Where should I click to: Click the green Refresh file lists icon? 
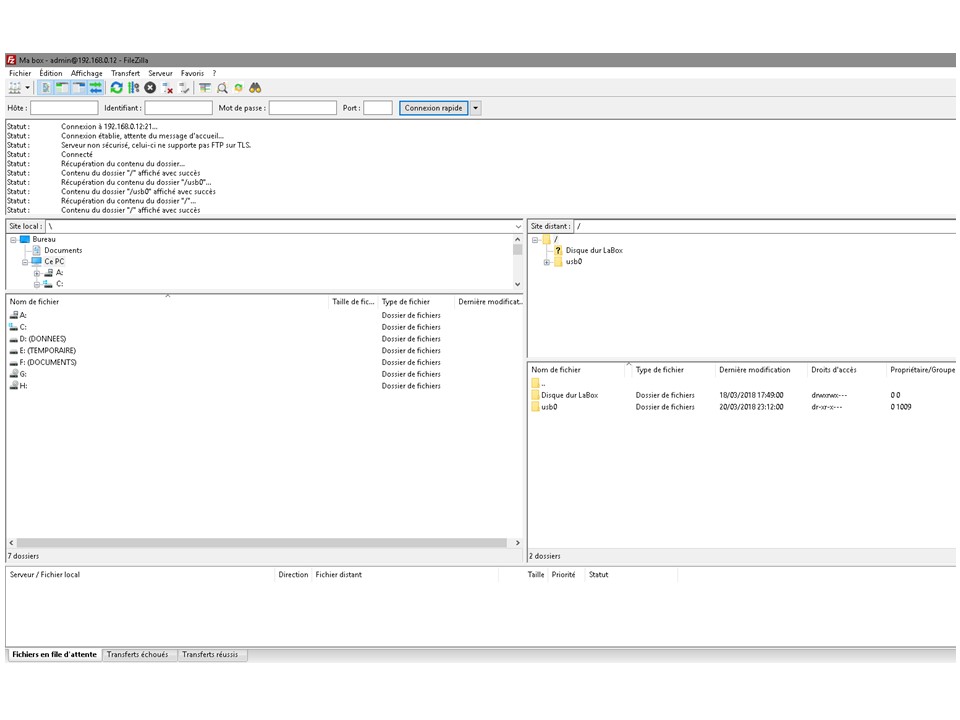pyautogui.click(x=116, y=88)
